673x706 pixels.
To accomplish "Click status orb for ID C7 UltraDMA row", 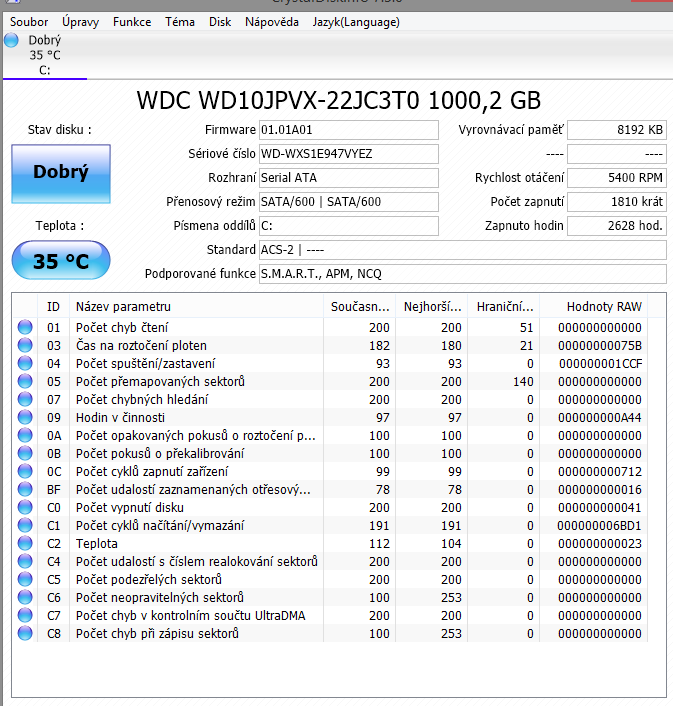I will pos(25,615).
